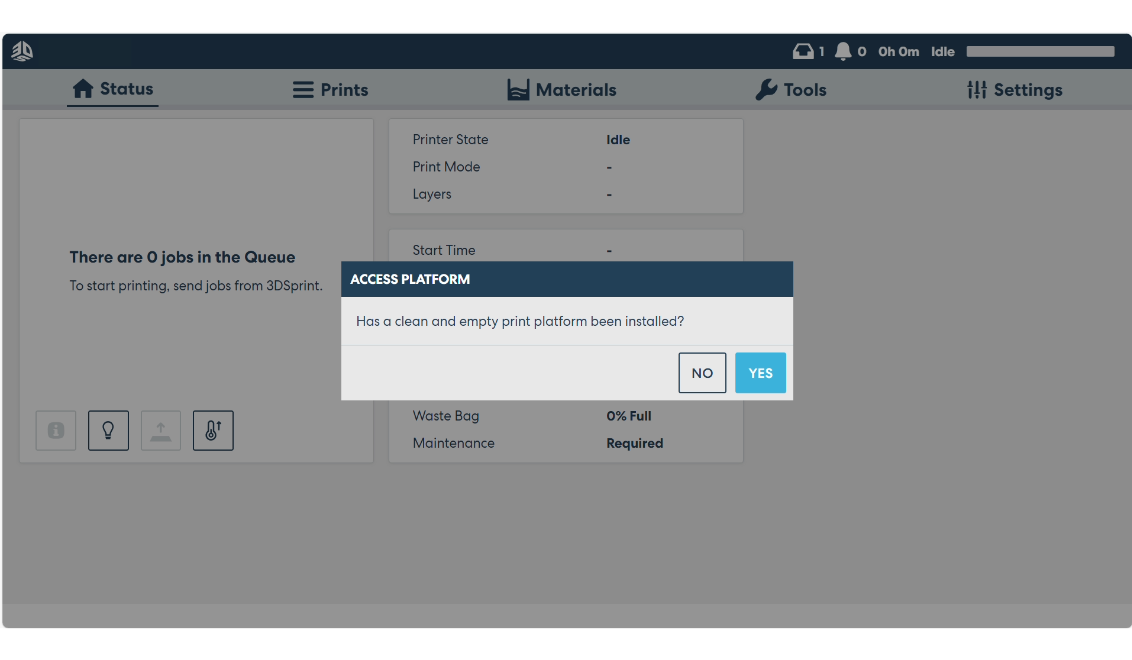Click the home icon beside Status

pyautogui.click(x=81, y=89)
